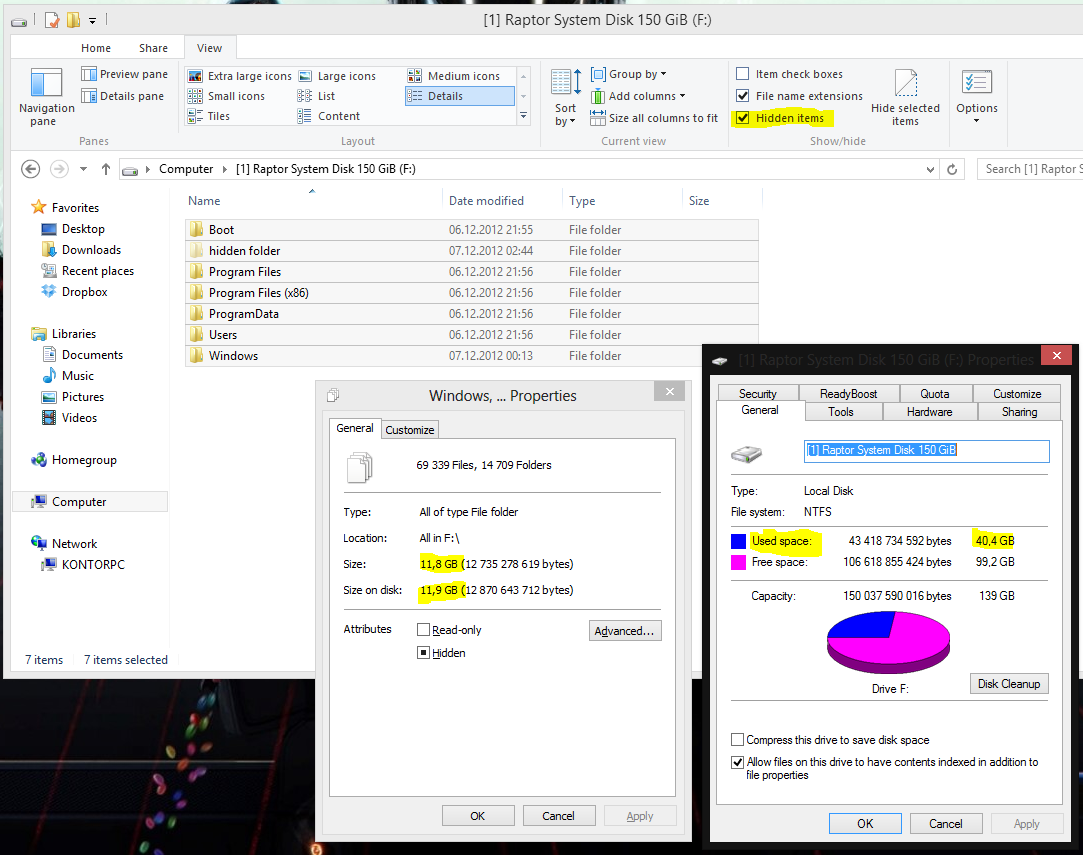Toggle File name extensions checkbox
The width and height of the screenshot is (1083, 855).
tap(742, 95)
